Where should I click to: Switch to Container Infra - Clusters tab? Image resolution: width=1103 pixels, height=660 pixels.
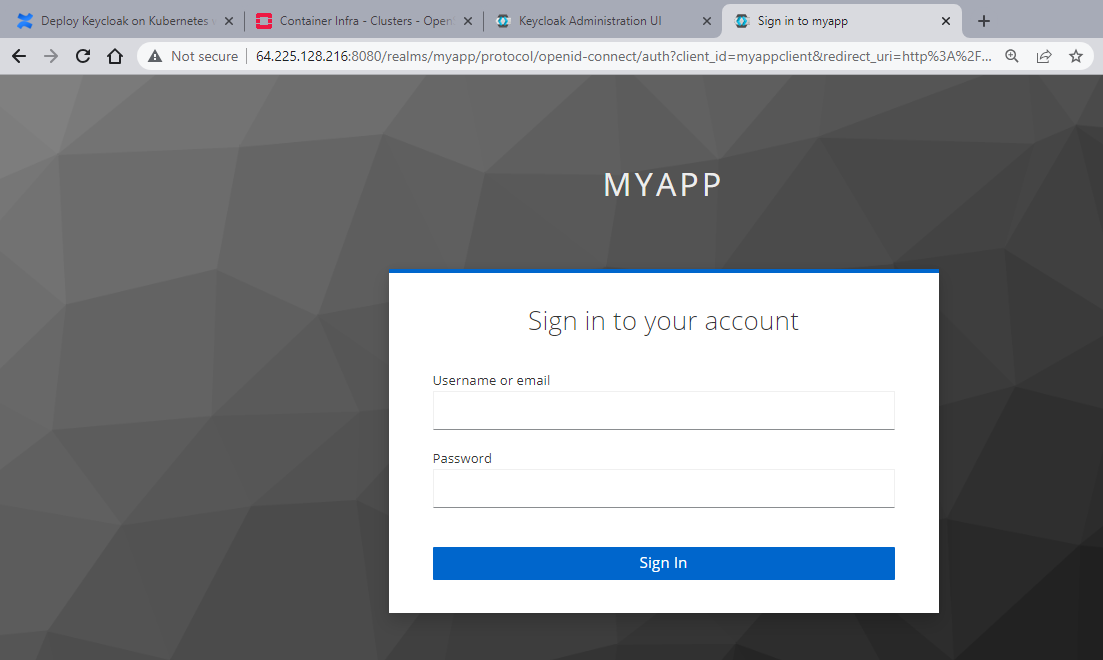pyautogui.click(x=360, y=21)
